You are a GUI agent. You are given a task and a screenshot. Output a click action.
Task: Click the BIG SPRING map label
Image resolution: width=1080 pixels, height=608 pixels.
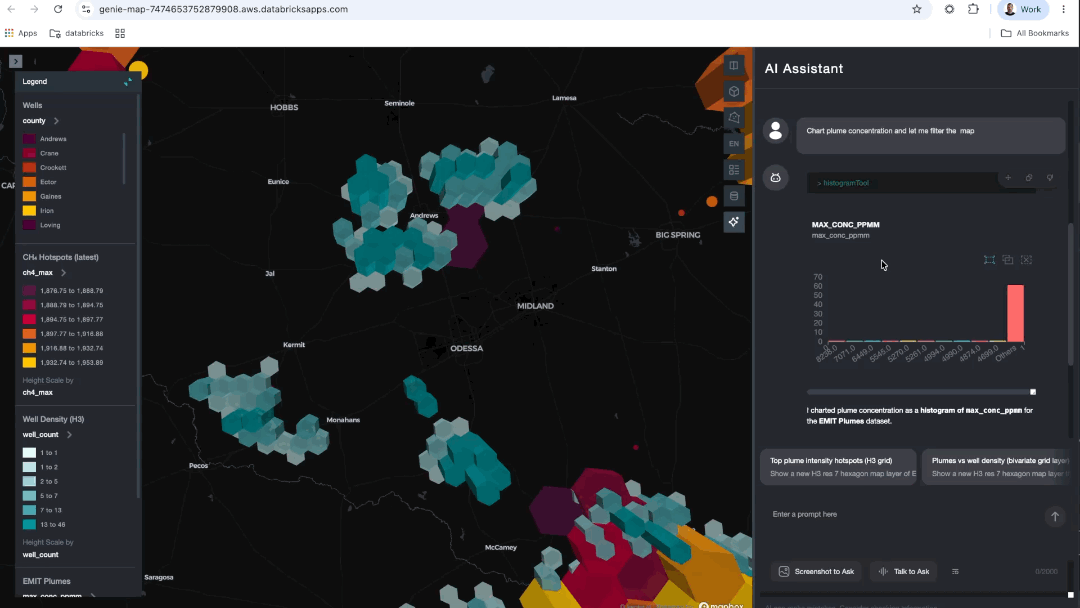point(678,235)
